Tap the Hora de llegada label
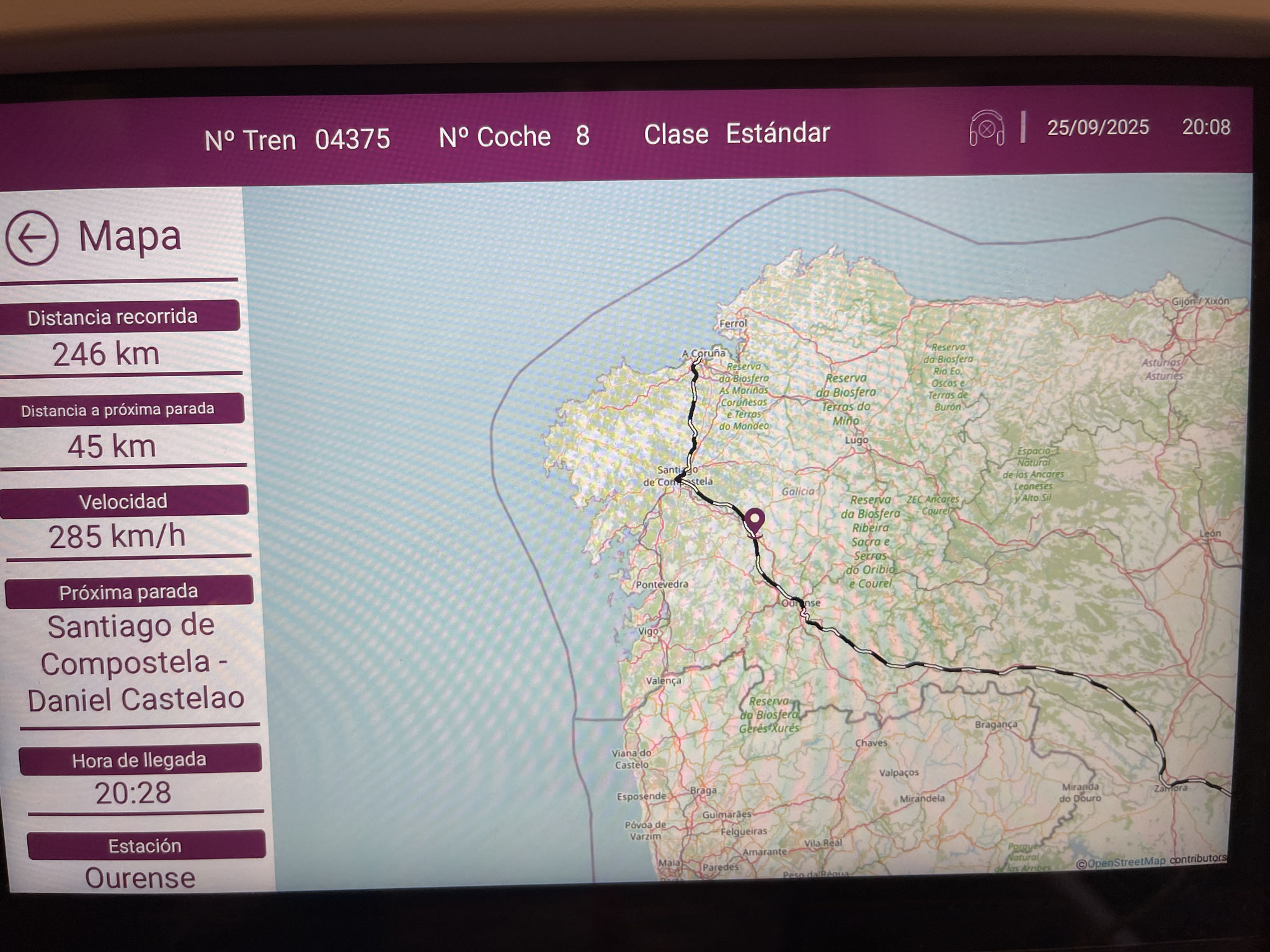 point(139,760)
